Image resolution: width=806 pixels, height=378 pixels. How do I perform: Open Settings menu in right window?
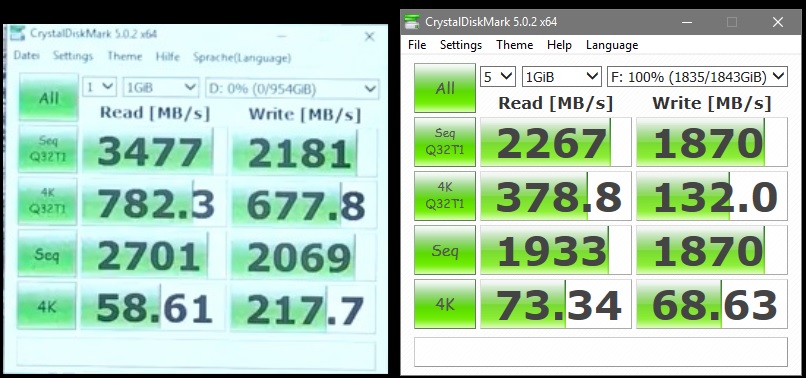point(461,45)
